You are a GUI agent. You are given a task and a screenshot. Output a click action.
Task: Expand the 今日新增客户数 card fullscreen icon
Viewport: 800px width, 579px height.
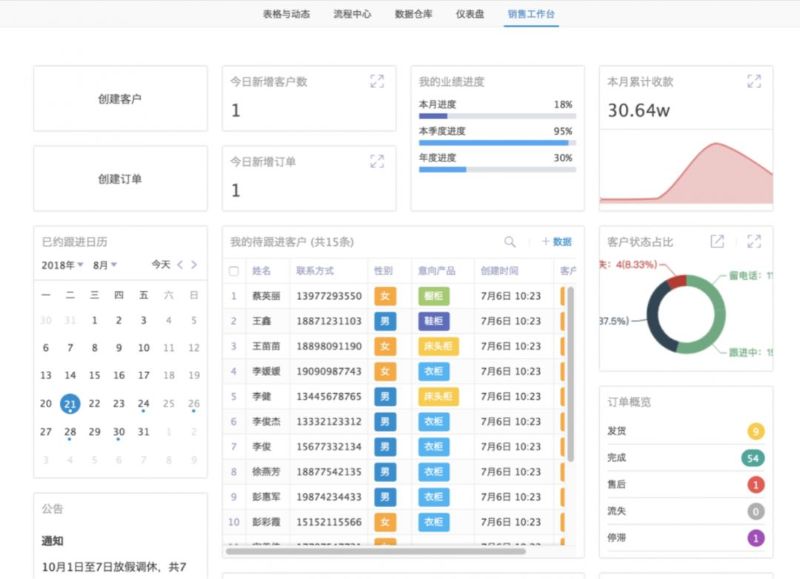[x=377, y=81]
